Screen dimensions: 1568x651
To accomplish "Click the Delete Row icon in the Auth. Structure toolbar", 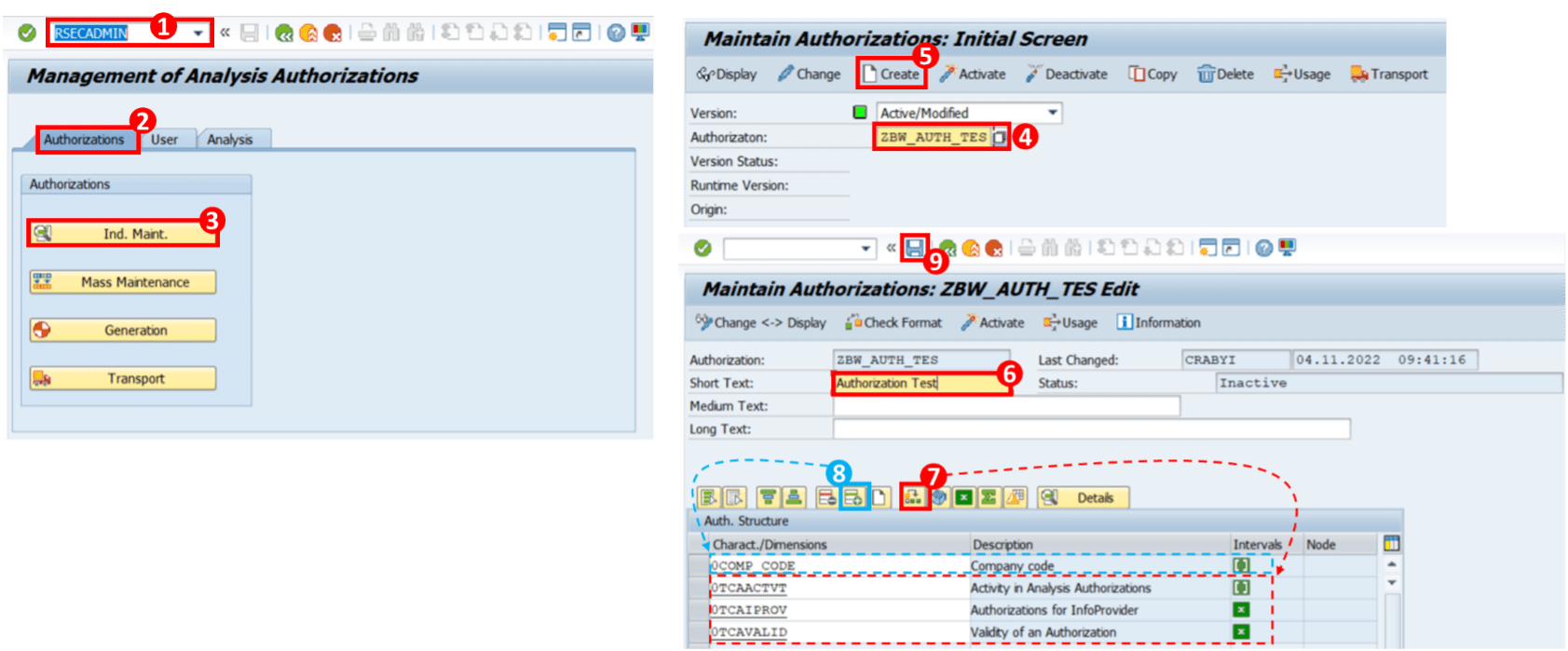I will [x=826, y=497].
